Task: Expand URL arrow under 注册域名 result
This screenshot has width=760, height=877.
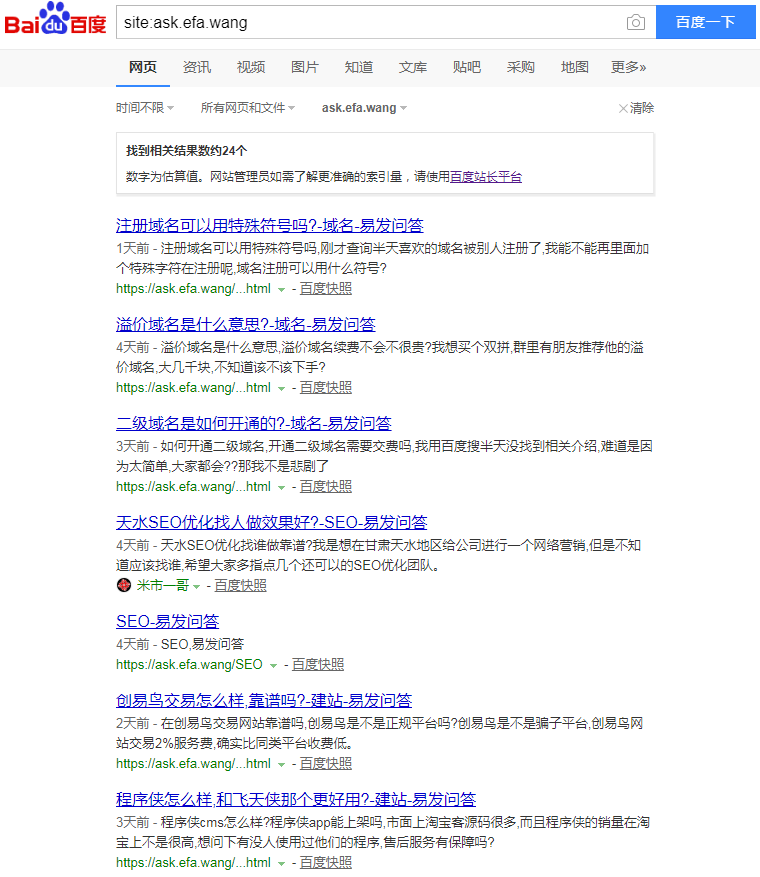Action: 281,290
